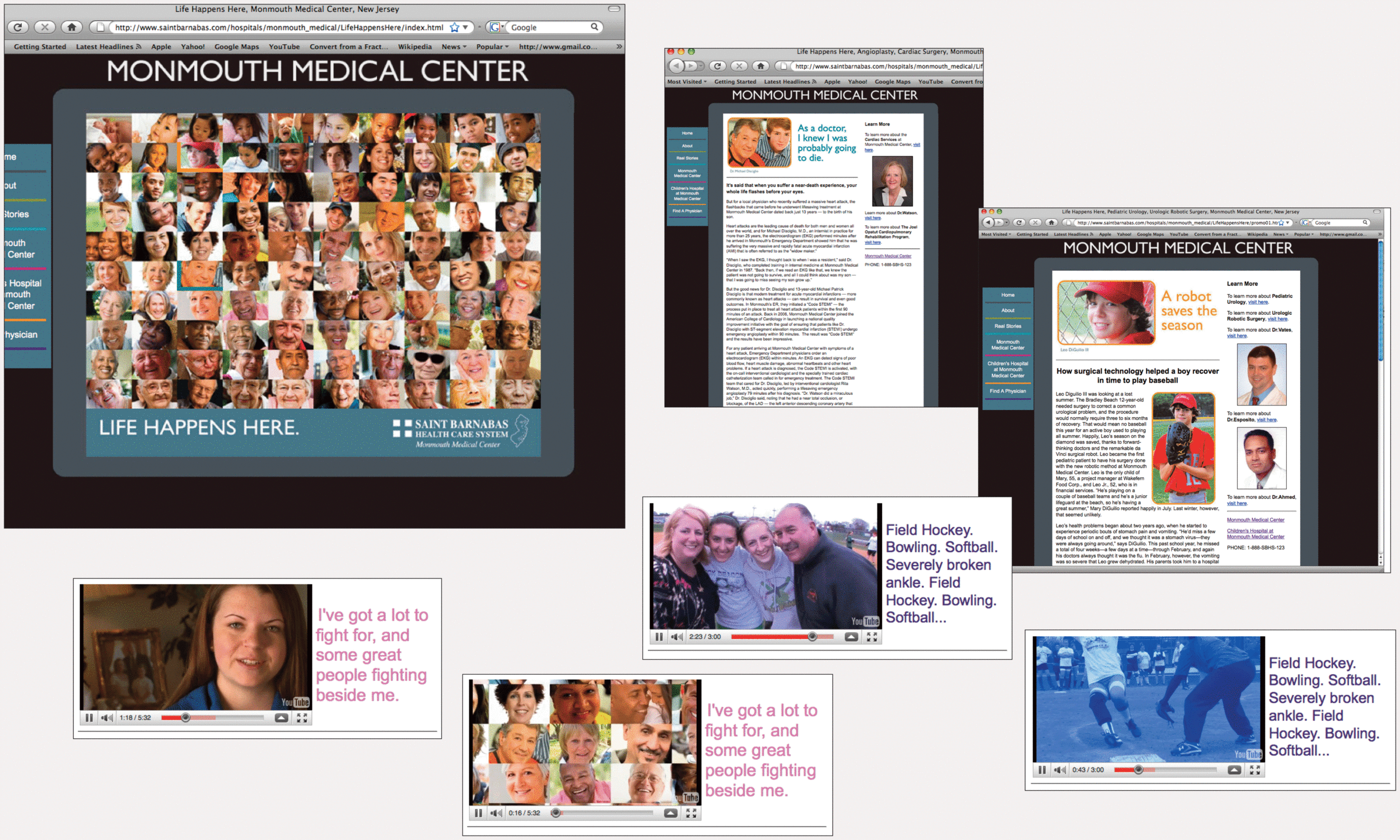1400x840 pixels.
Task: Open the pop-up menu button on the 0:43 / 3:00 player
Action: pyautogui.click(x=1234, y=770)
